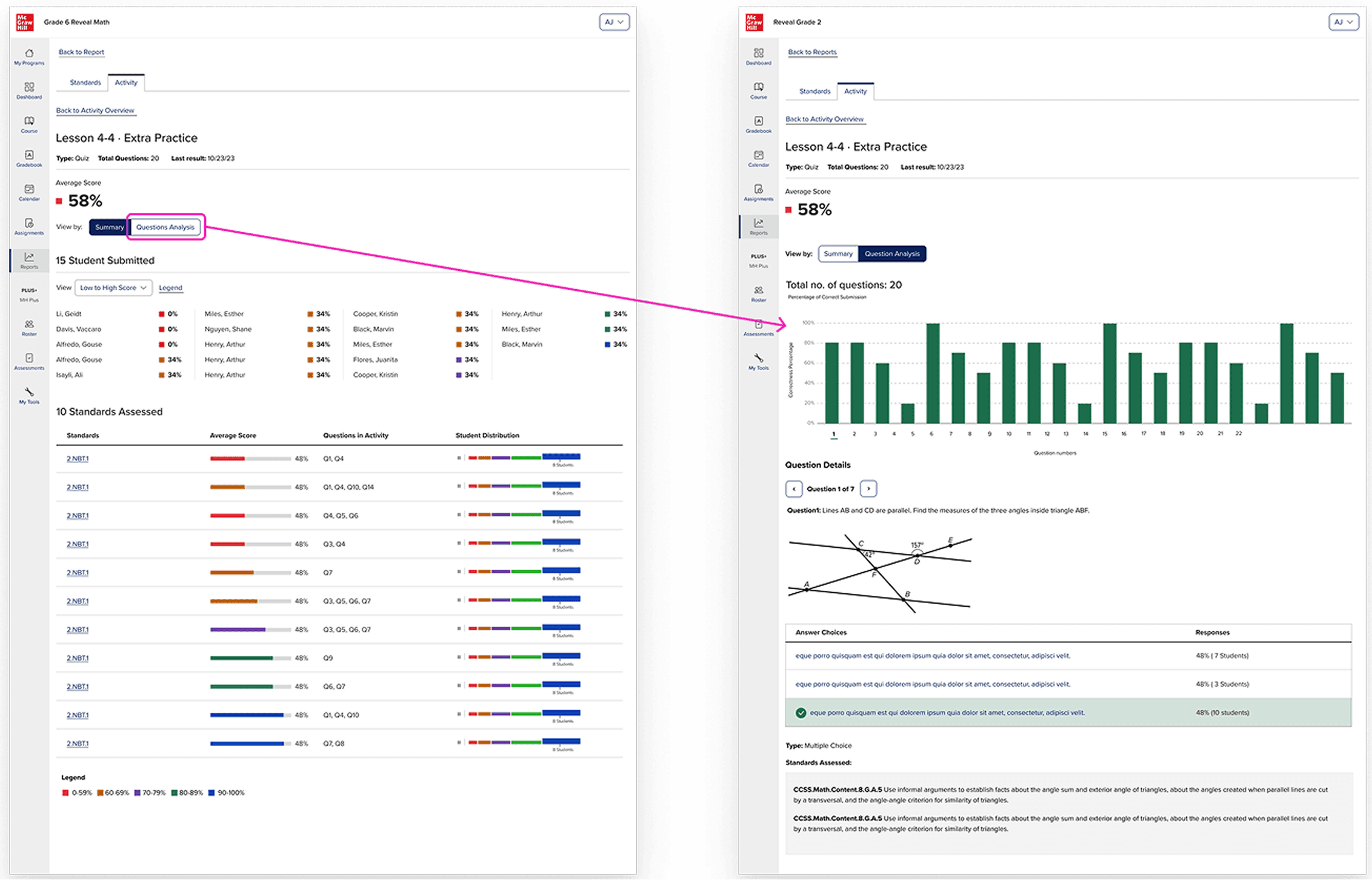Toggle Questions Analysis view in left panel
This screenshot has width=1372, height=880.
tap(165, 227)
